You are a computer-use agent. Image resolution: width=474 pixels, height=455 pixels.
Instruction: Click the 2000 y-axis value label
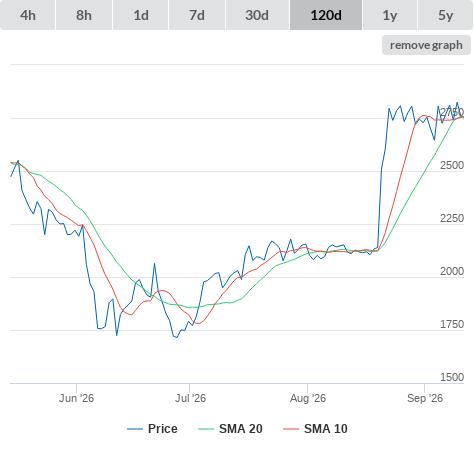tap(452, 271)
